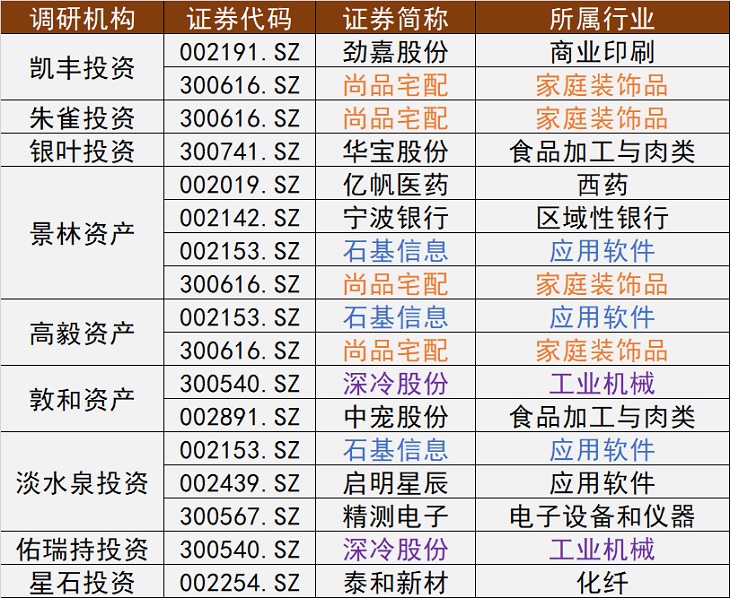Click 应用软件 in the 启明星辰 row
This screenshot has height=598, width=730.
(602, 482)
